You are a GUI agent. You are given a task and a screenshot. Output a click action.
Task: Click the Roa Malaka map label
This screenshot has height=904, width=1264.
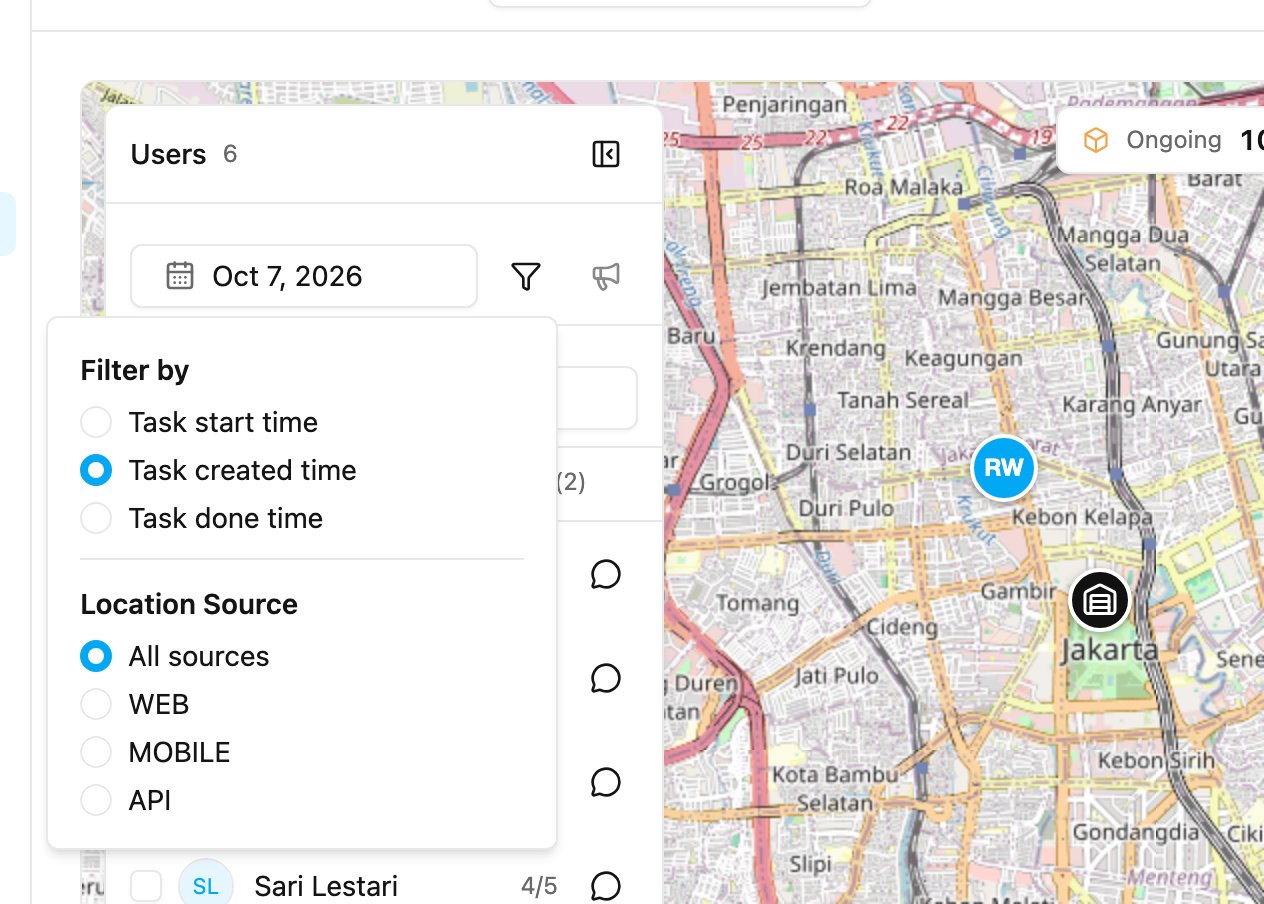(x=904, y=187)
